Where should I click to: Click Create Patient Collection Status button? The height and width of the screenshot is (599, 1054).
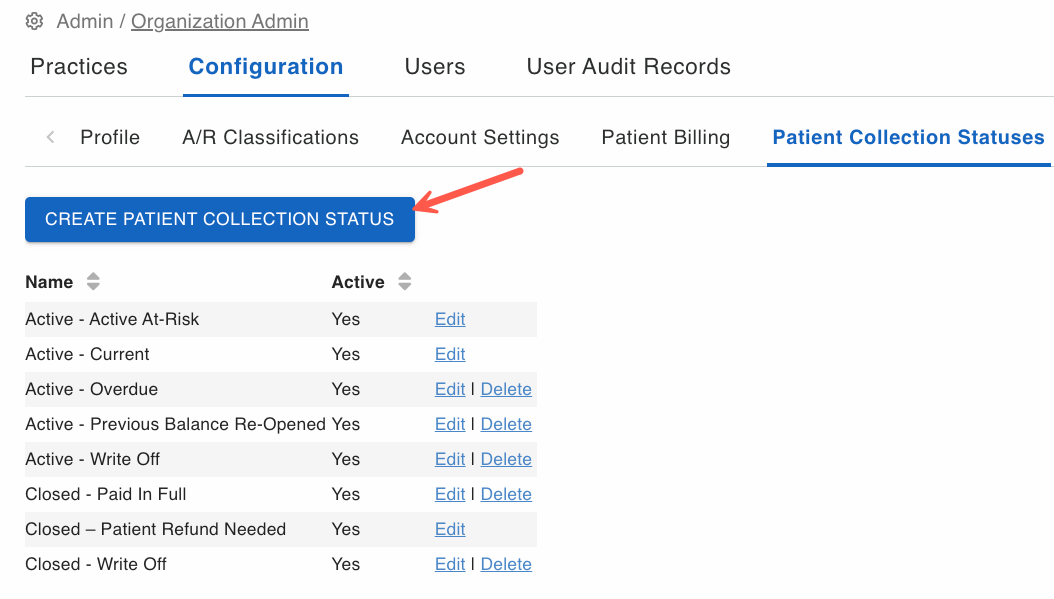[x=220, y=219]
